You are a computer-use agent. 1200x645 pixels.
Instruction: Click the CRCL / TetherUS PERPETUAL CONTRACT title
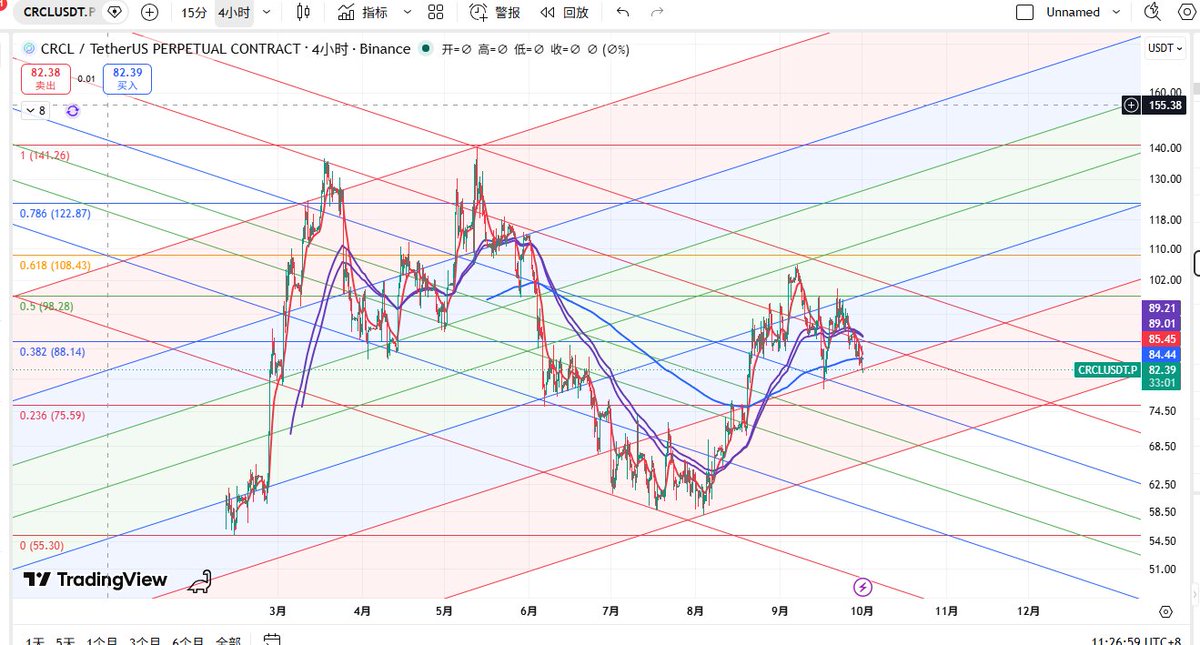click(170, 48)
